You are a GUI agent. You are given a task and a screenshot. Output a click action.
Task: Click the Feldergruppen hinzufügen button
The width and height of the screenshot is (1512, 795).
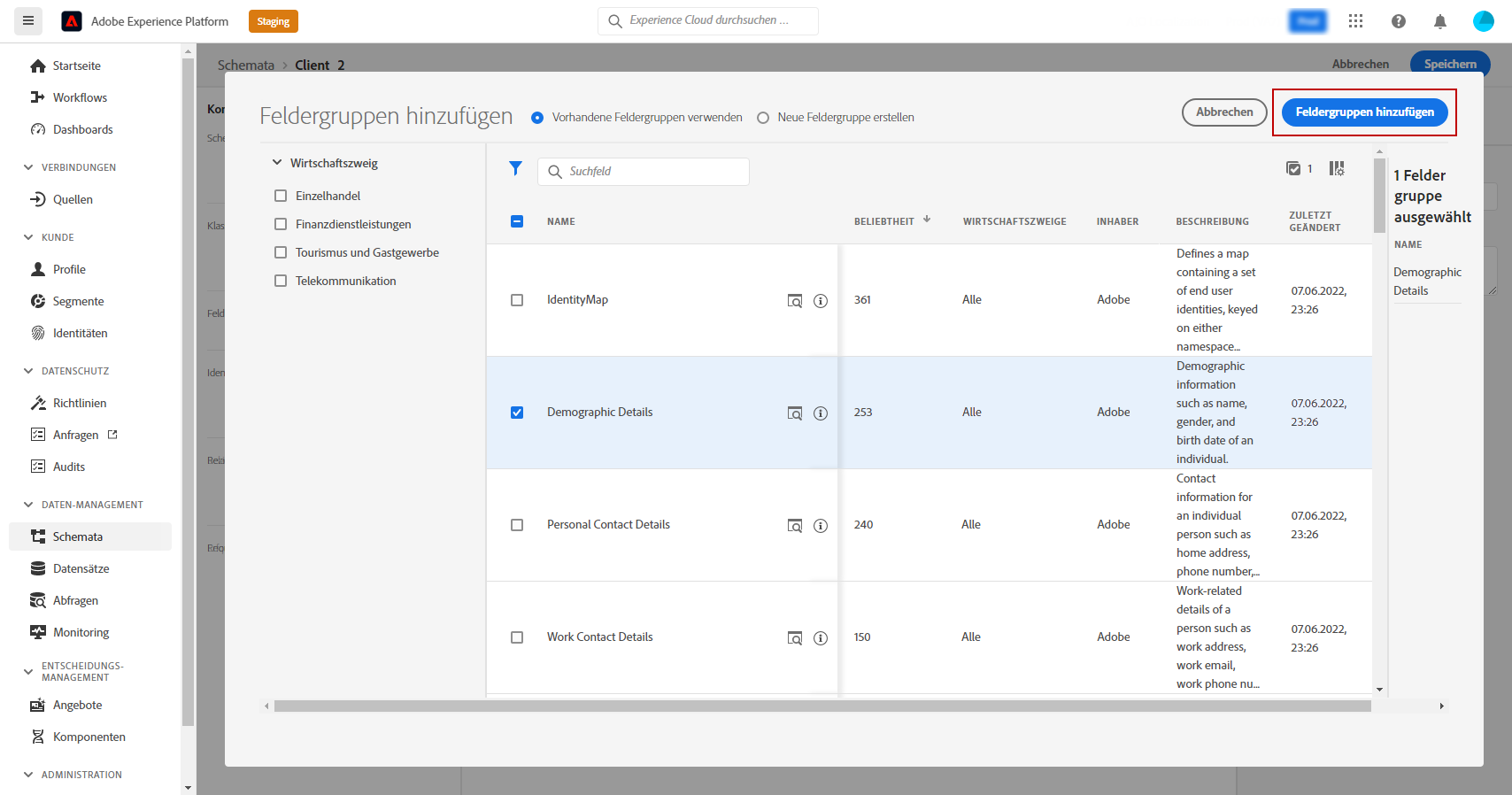tap(1364, 112)
